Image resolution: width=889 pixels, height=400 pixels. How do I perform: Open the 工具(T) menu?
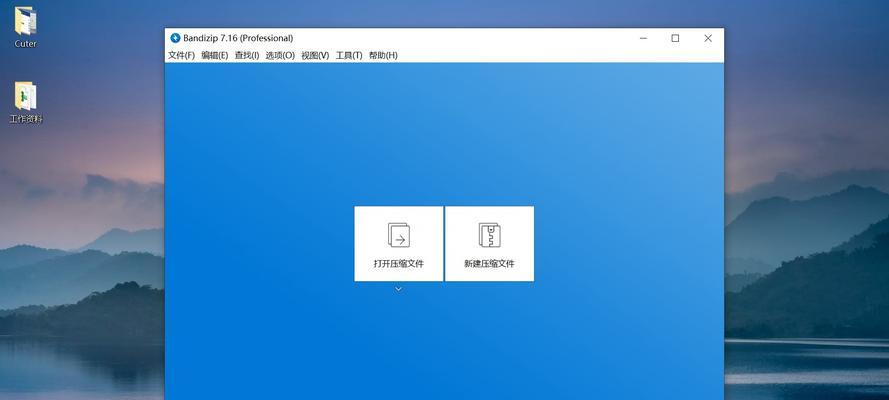click(349, 56)
